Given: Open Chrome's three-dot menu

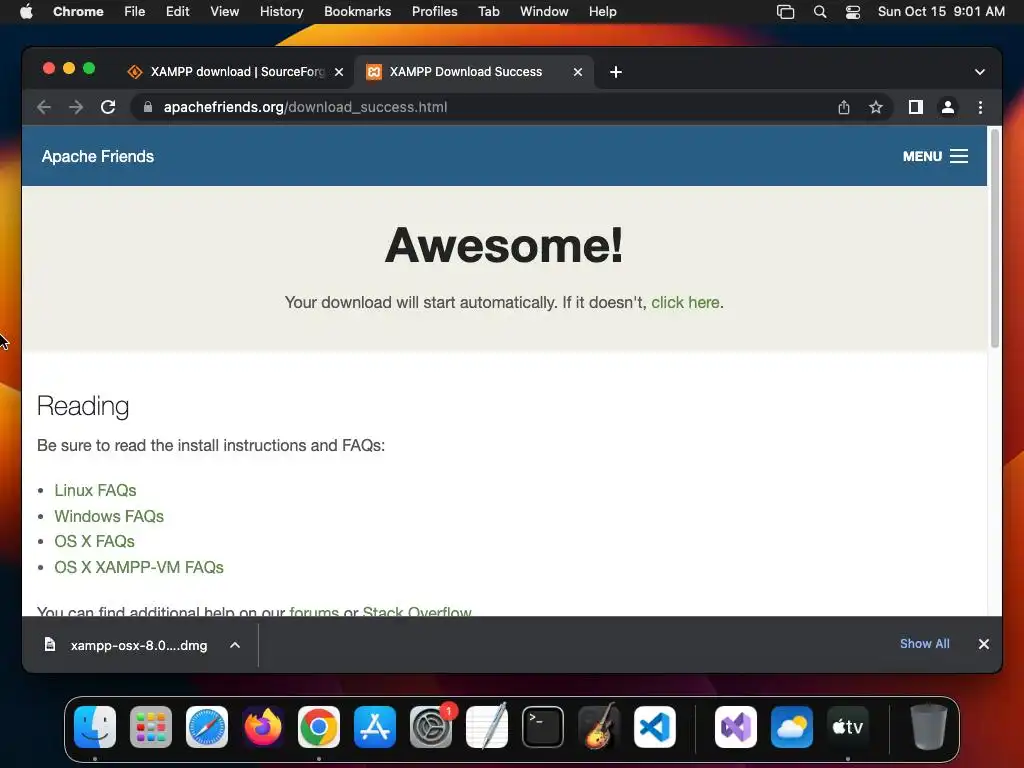Looking at the screenshot, I should click(980, 107).
